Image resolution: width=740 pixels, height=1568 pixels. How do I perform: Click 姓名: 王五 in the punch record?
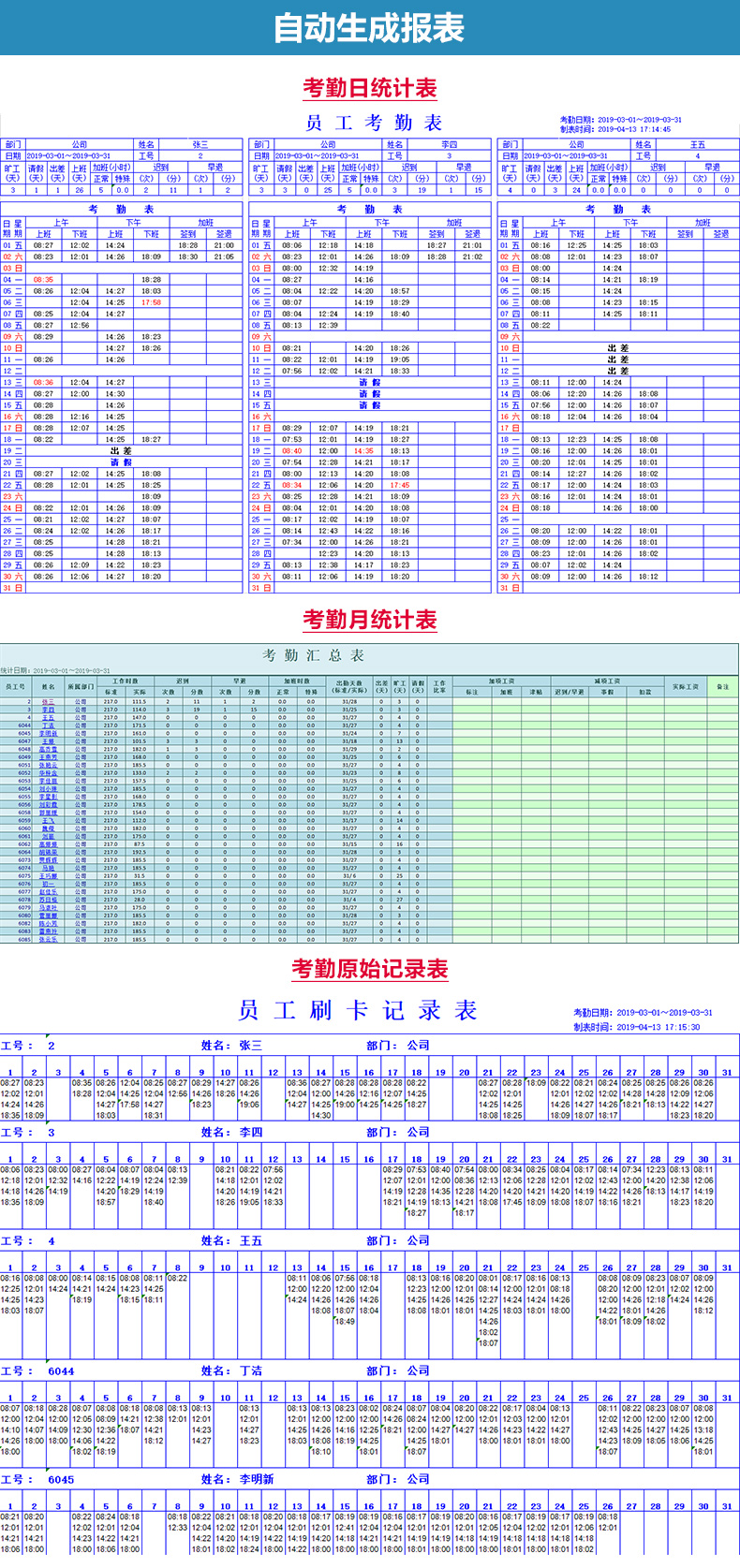pos(231,1240)
